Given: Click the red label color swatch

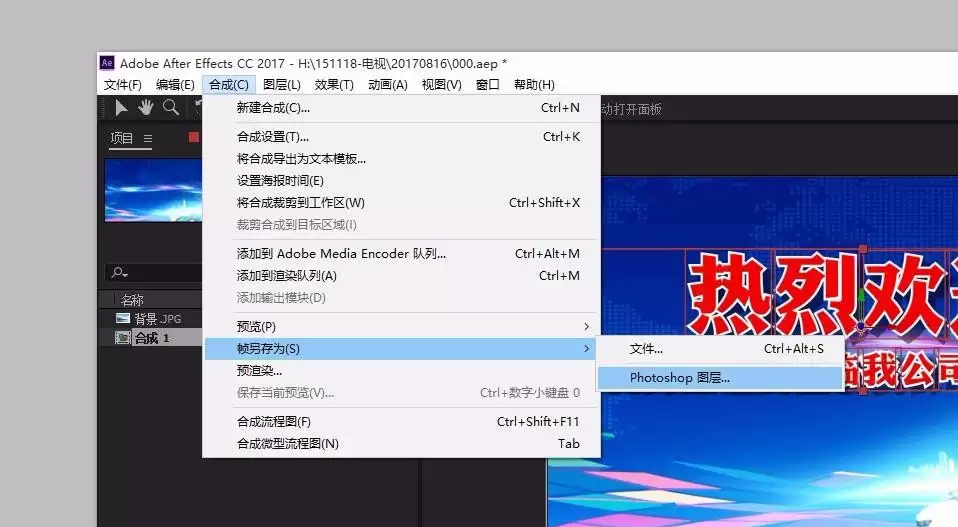Looking at the screenshot, I should pos(194,137).
